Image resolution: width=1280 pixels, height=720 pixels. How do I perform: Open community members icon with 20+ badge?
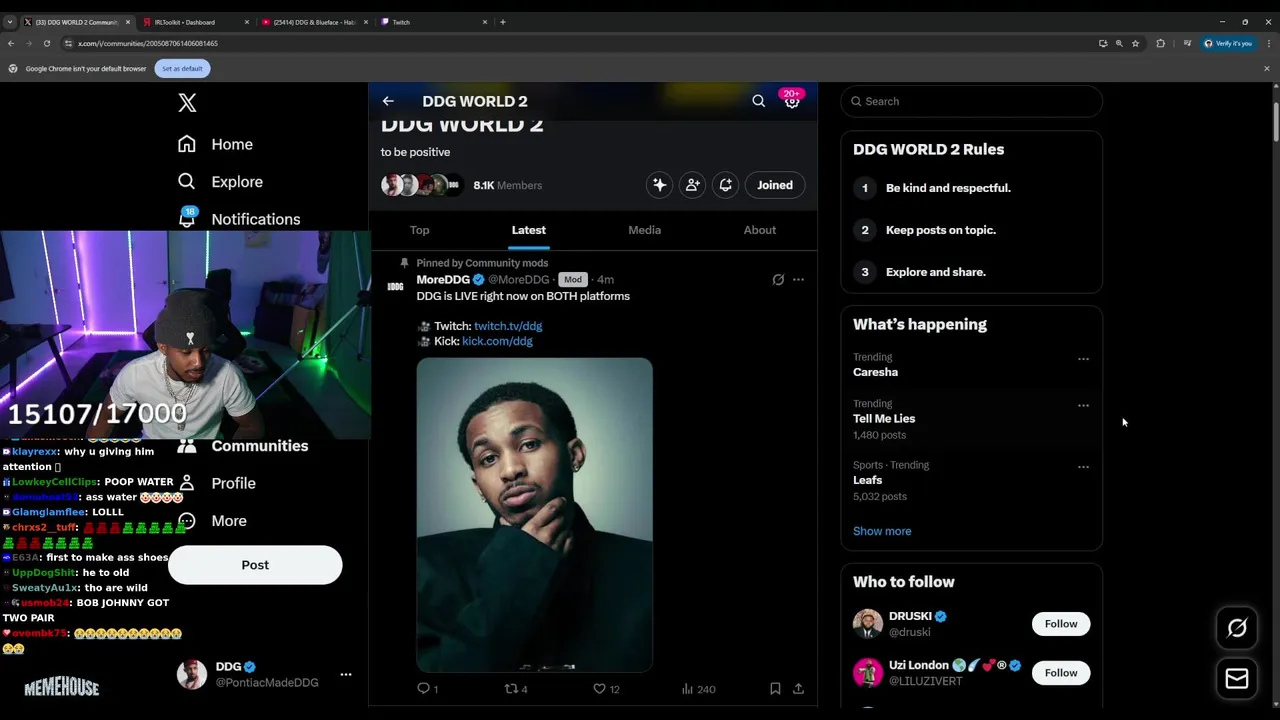pos(792,100)
